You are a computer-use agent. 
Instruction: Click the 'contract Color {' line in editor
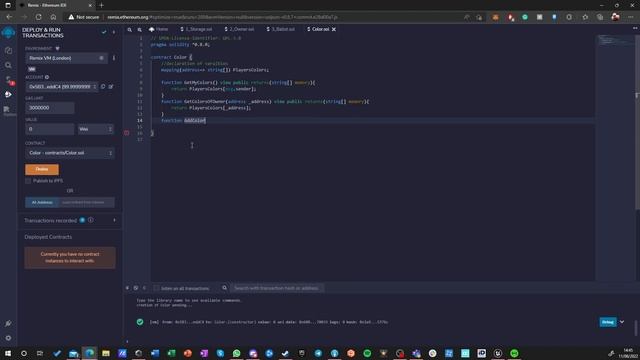coord(171,57)
